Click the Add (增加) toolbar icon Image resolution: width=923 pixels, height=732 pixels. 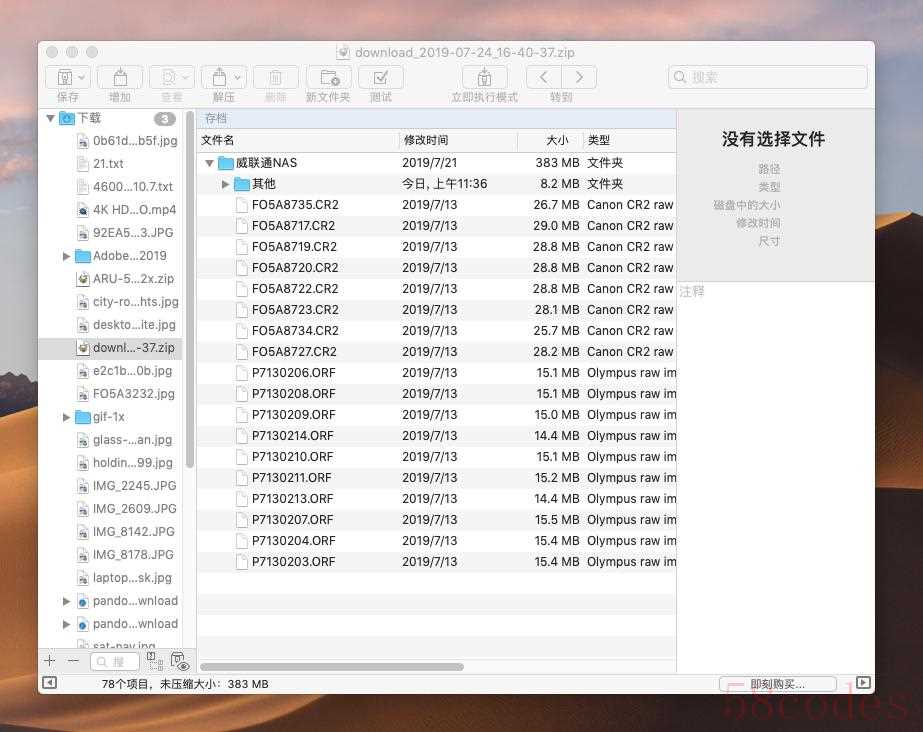(x=119, y=78)
